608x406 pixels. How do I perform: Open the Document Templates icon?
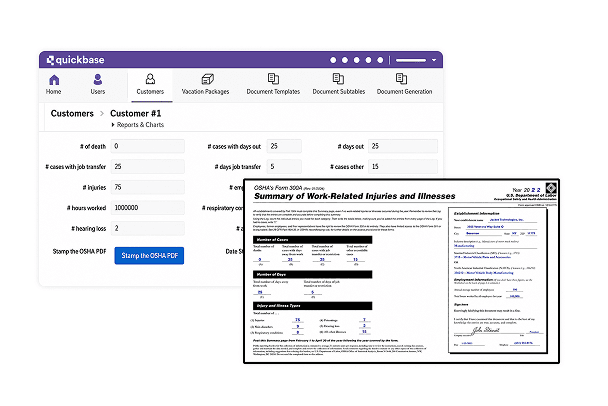pos(273,79)
